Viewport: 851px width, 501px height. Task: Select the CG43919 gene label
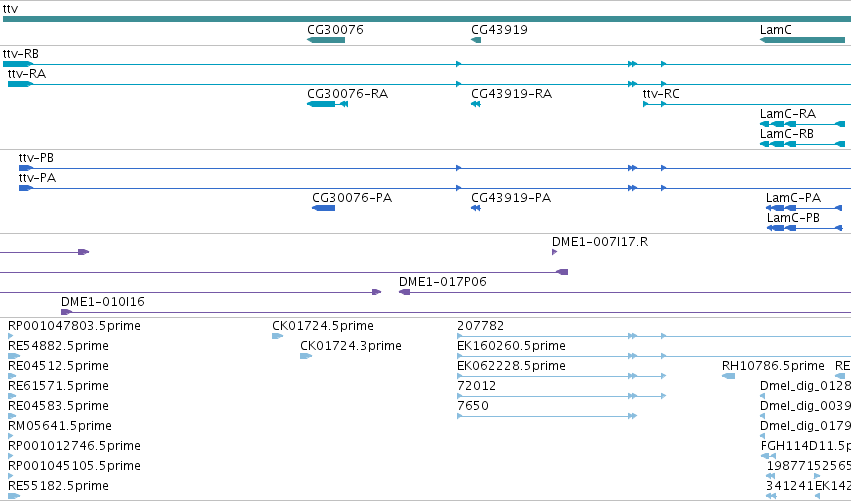499,29
